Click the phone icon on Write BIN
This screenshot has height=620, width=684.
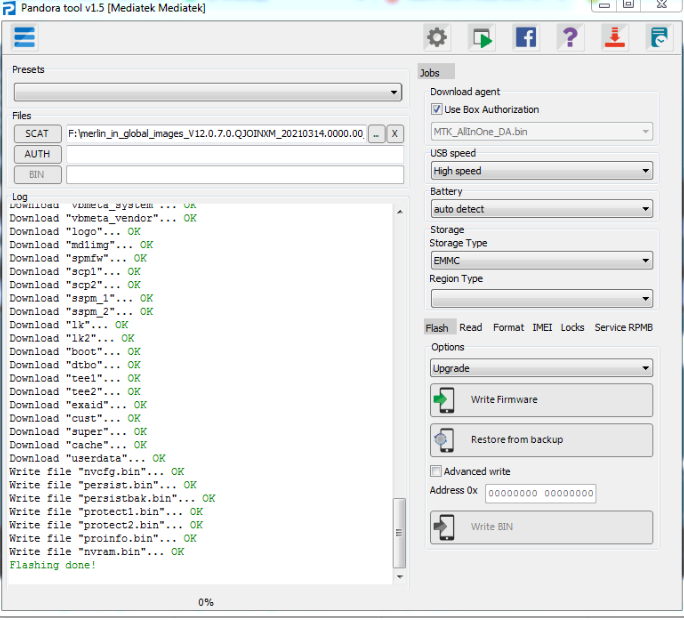click(x=444, y=528)
